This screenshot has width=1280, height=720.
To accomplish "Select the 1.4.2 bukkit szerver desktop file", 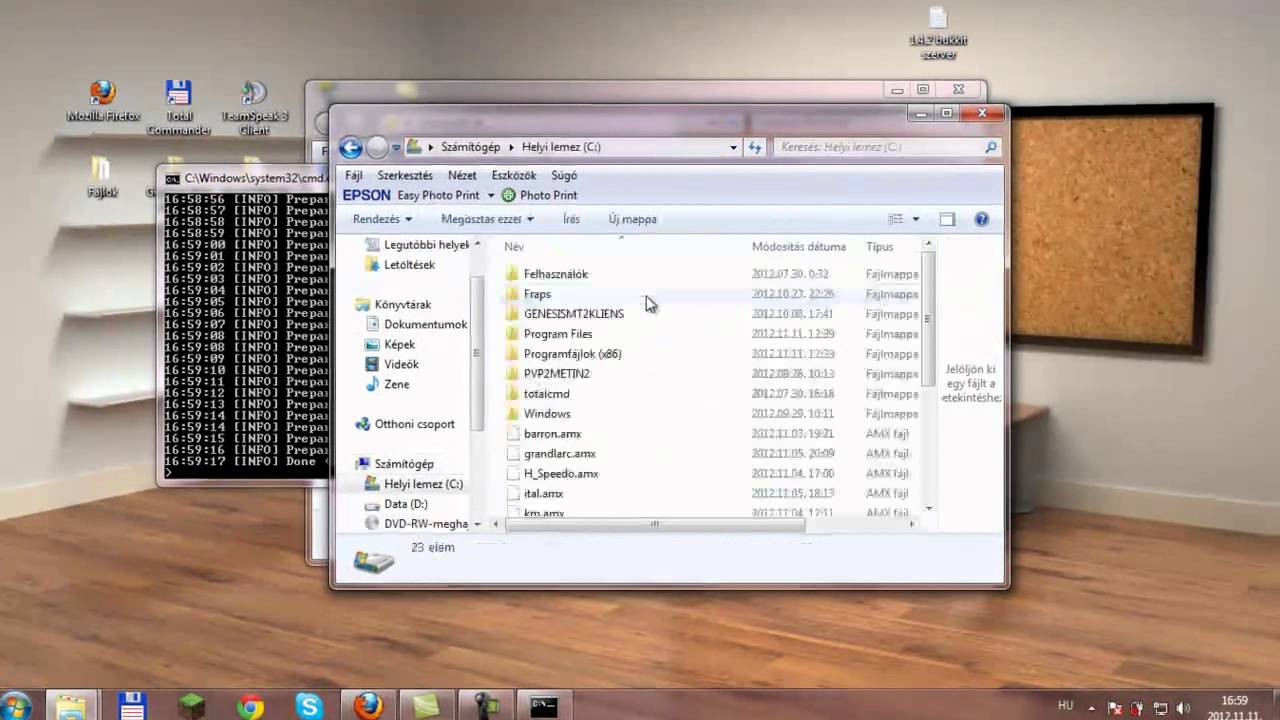I will tap(937, 32).
